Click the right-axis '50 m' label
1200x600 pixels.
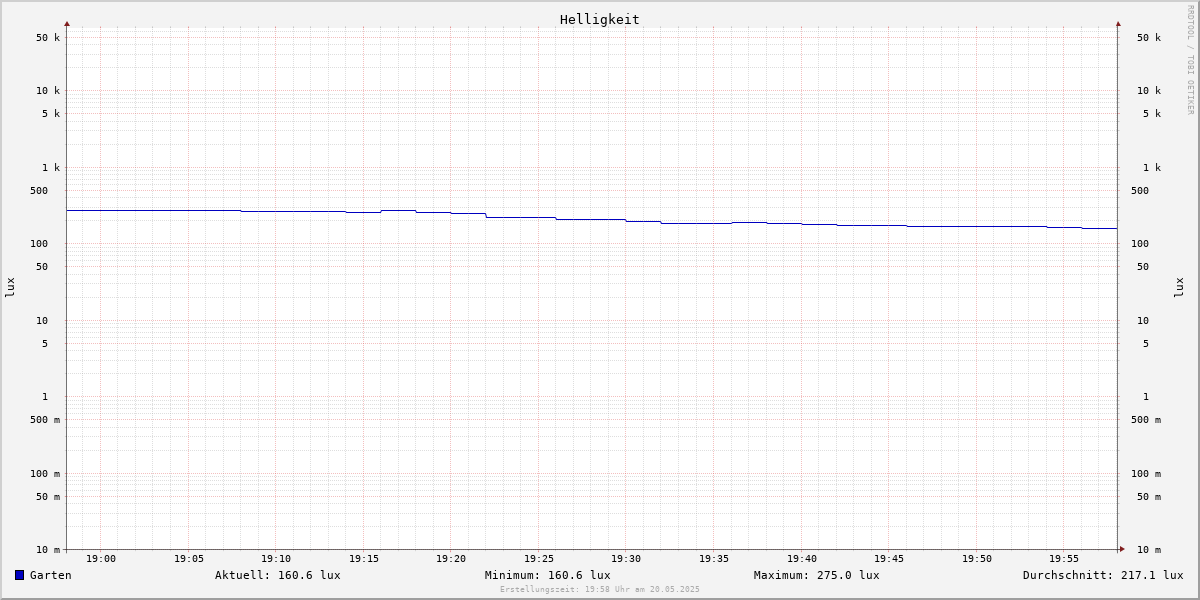pos(1149,497)
